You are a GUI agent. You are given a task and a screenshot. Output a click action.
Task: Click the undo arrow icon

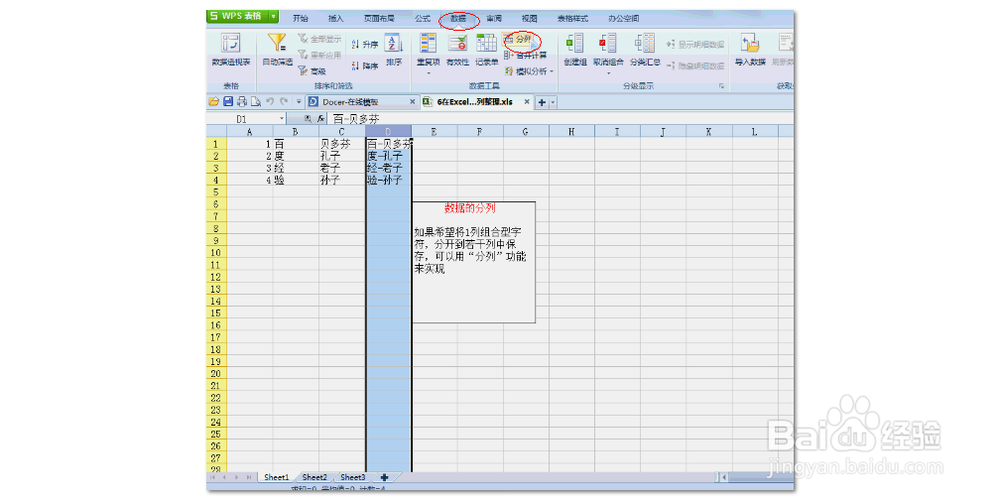pos(270,101)
